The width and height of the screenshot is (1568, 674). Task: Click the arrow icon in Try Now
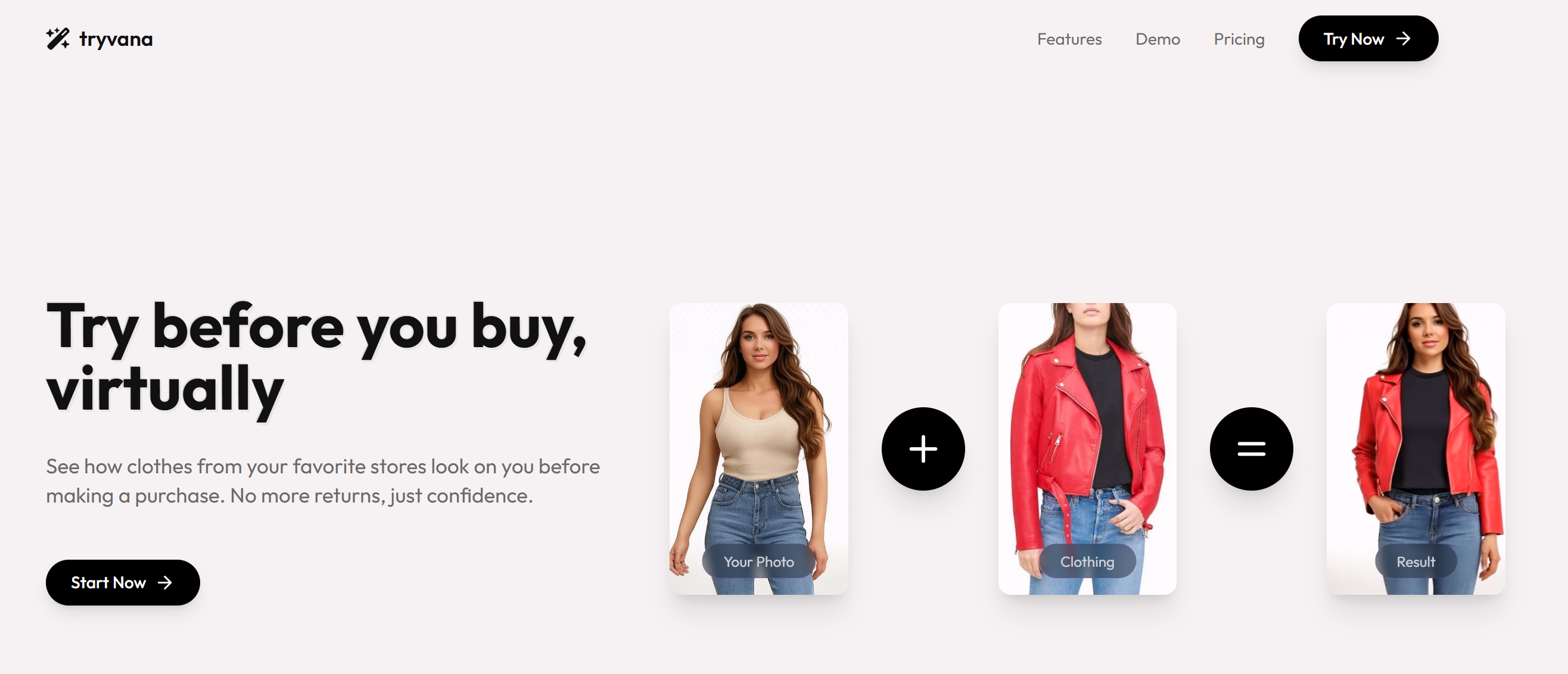pos(1404,38)
